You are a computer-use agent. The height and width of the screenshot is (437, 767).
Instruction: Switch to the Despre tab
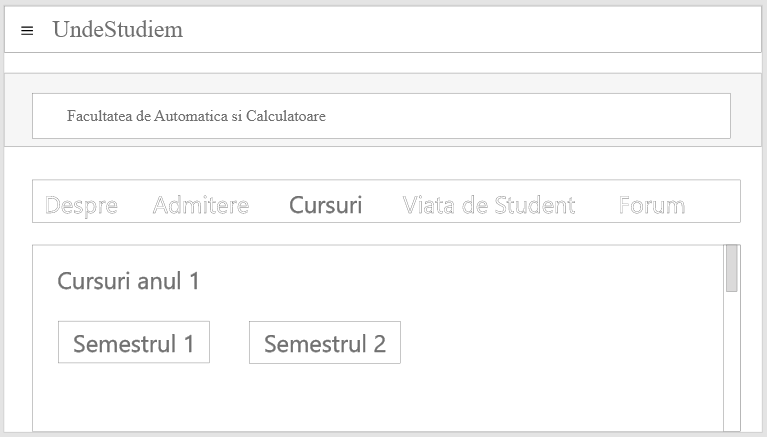point(82,206)
